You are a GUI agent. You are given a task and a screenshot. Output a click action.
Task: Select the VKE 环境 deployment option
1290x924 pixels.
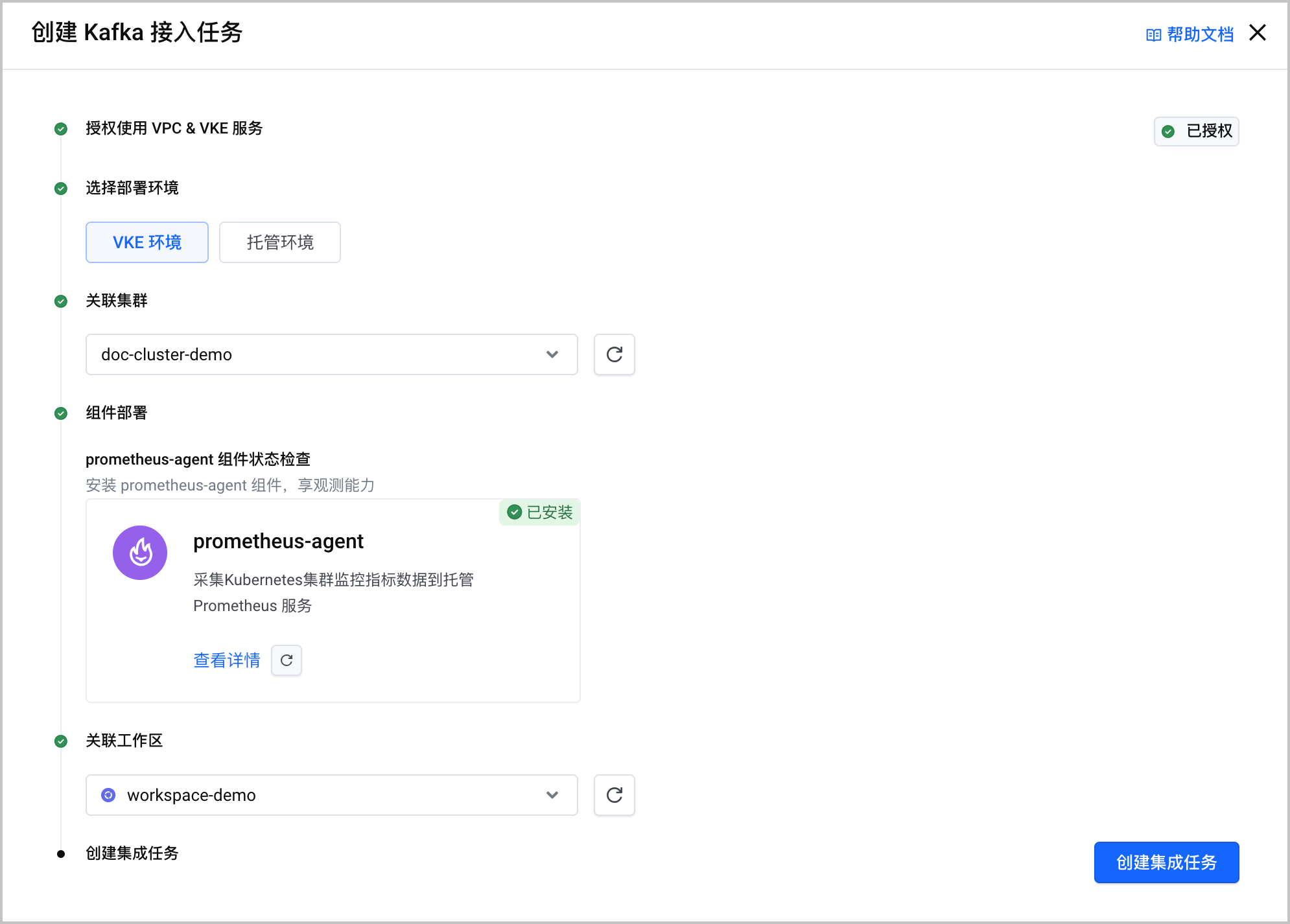147,242
